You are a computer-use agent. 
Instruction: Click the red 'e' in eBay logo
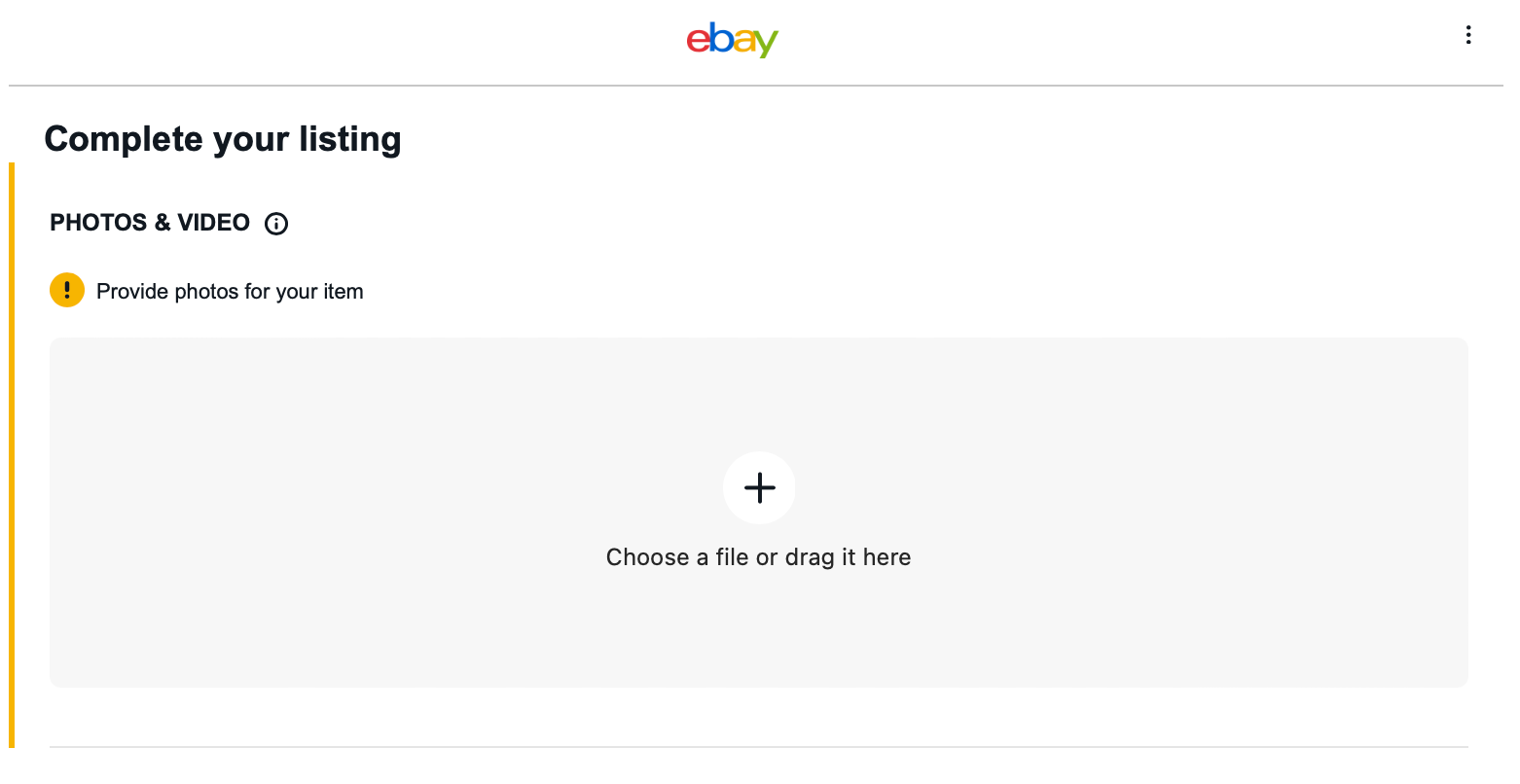(x=698, y=40)
